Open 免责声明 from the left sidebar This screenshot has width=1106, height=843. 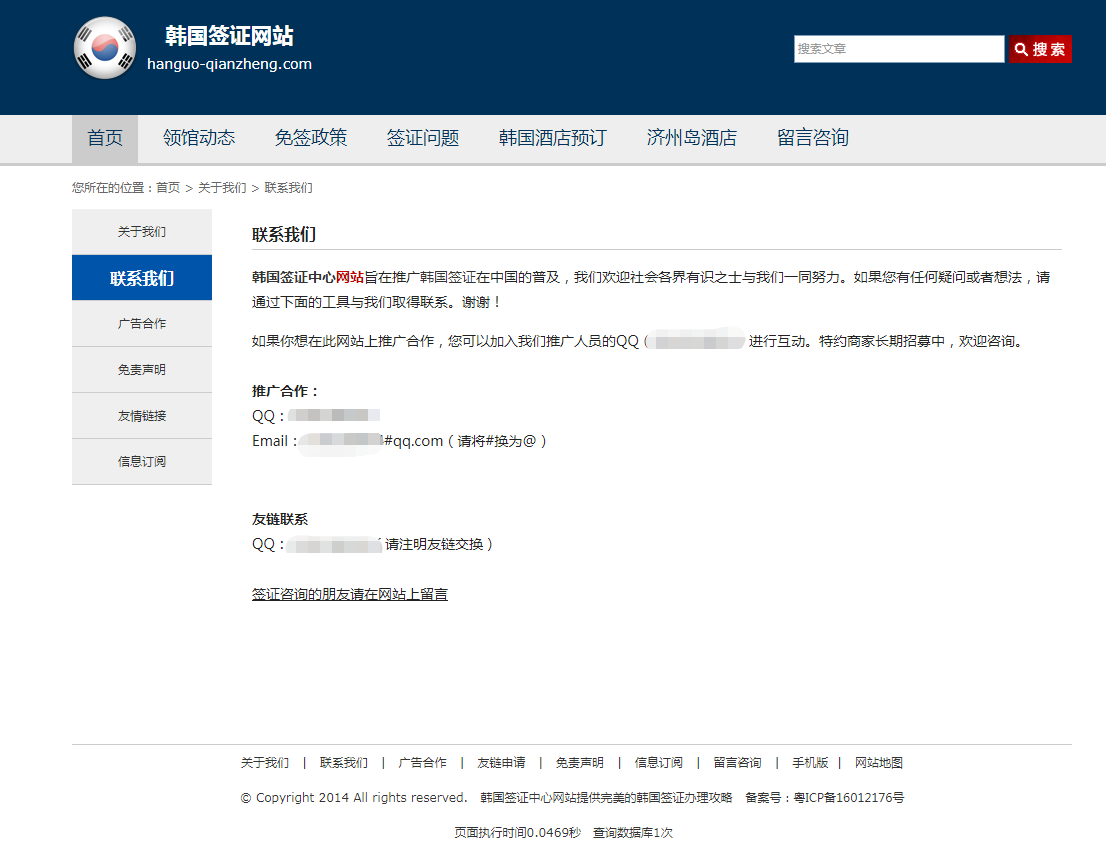(x=142, y=370)
